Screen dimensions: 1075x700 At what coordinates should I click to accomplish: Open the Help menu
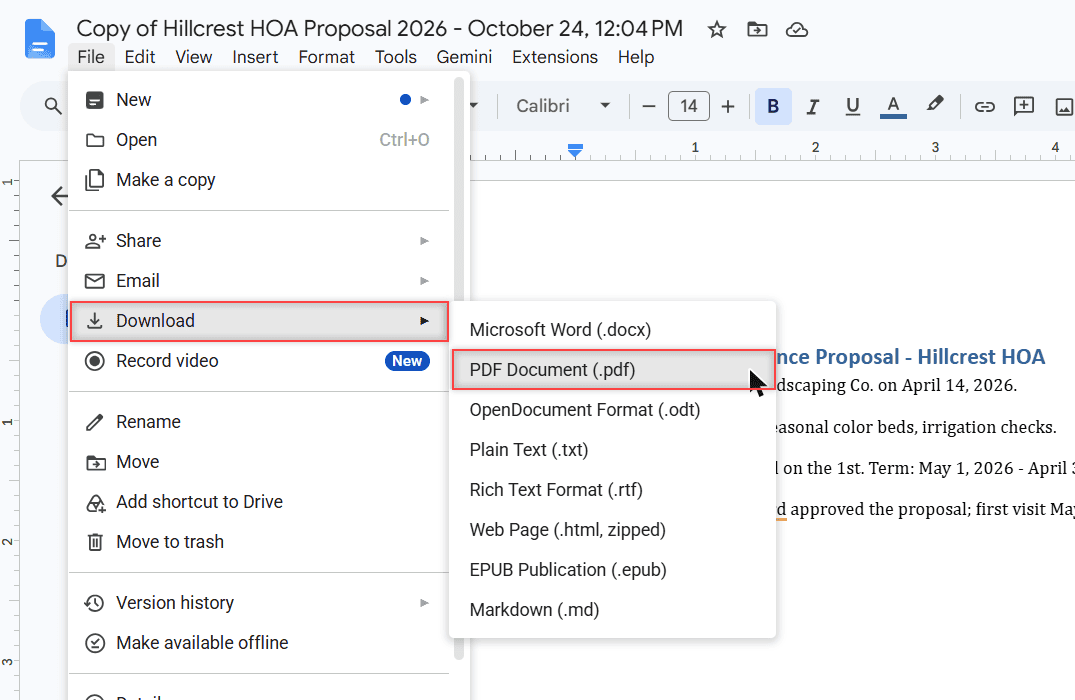tap(636, 57)
